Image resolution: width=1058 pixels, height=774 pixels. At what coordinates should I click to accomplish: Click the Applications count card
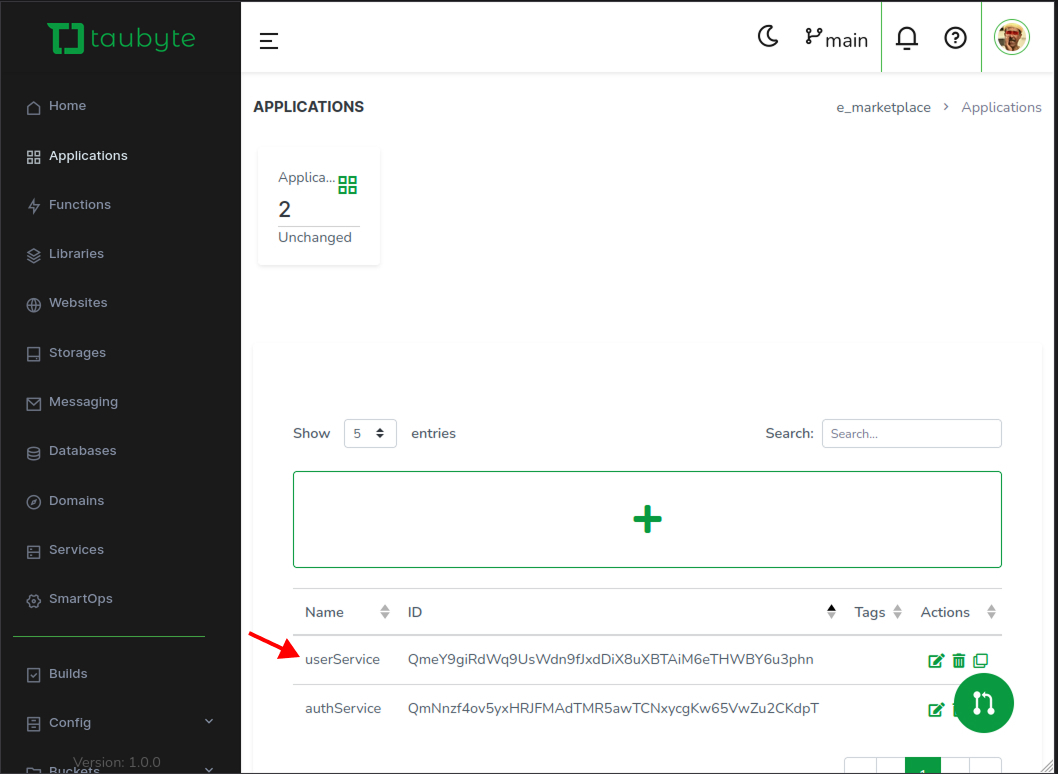[318, 206]
